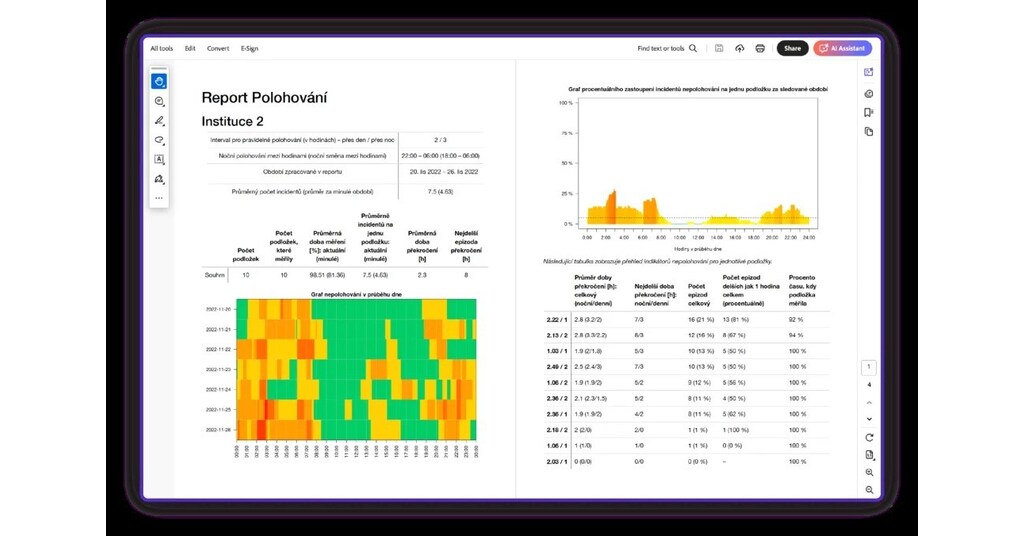
Task: Open the E-Sign menu
Action: tap(249, 48)
